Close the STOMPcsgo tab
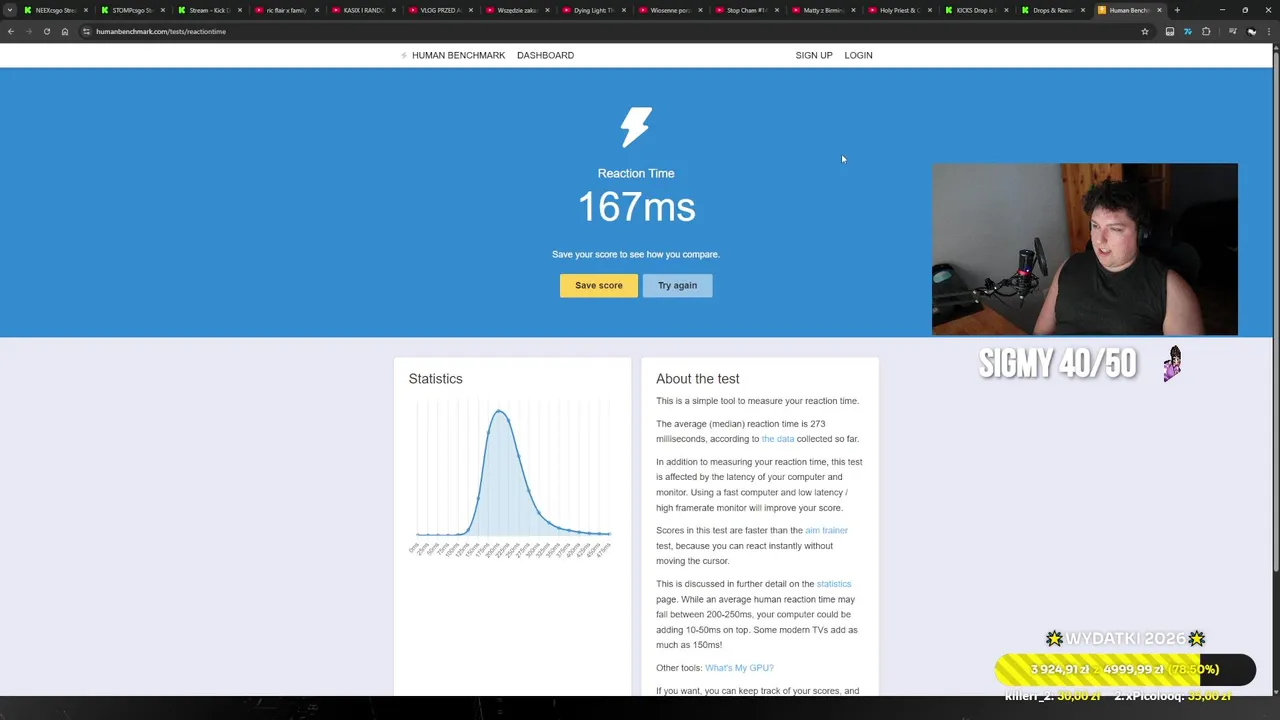Image resolution: width=1280 pixels, height=720 pixels. pyautogui.click(x=163, y=10)
